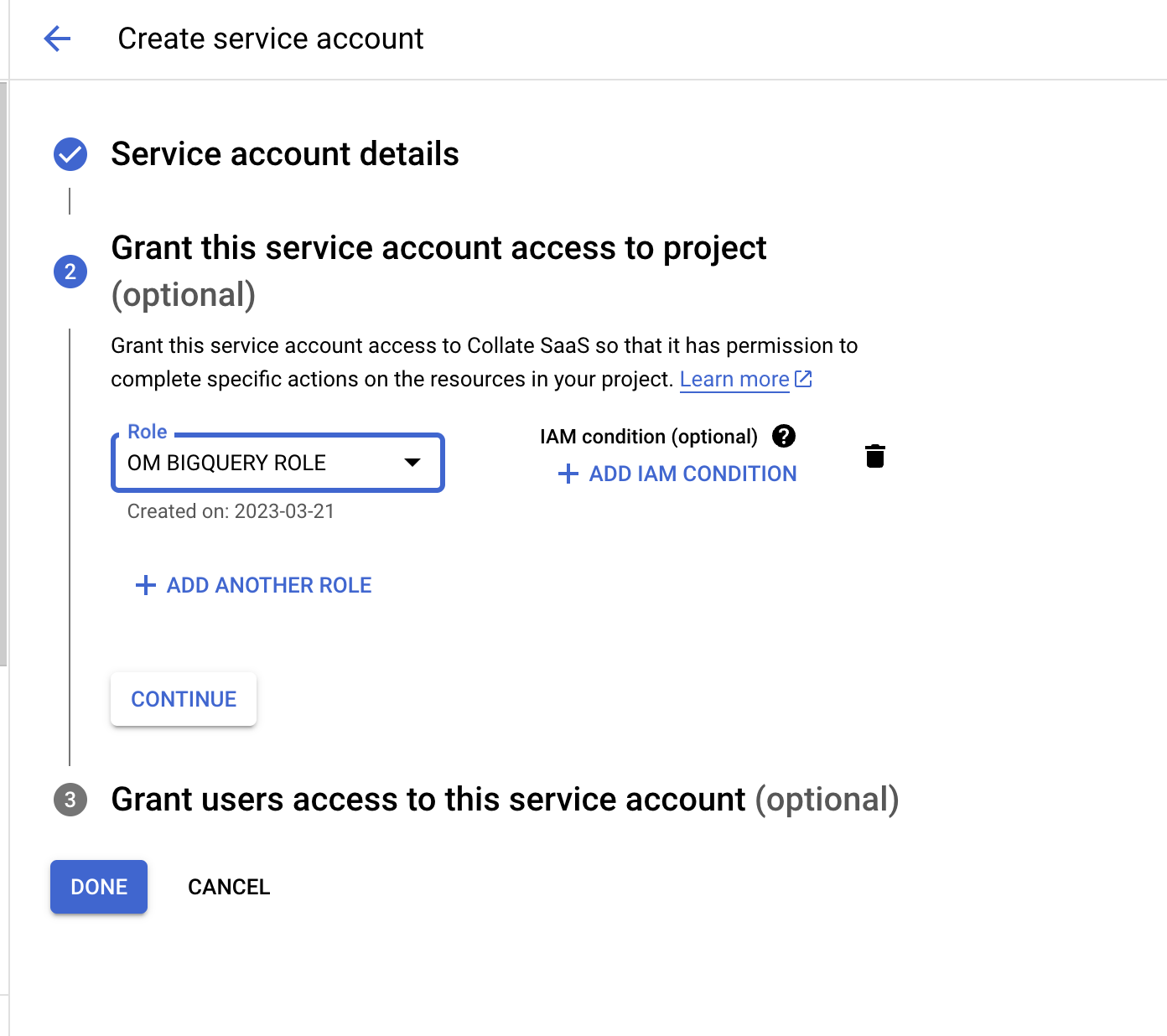Click step 3 circle for Grant users access
This screenshot has width=1167, height=1036.
[70, 799]
